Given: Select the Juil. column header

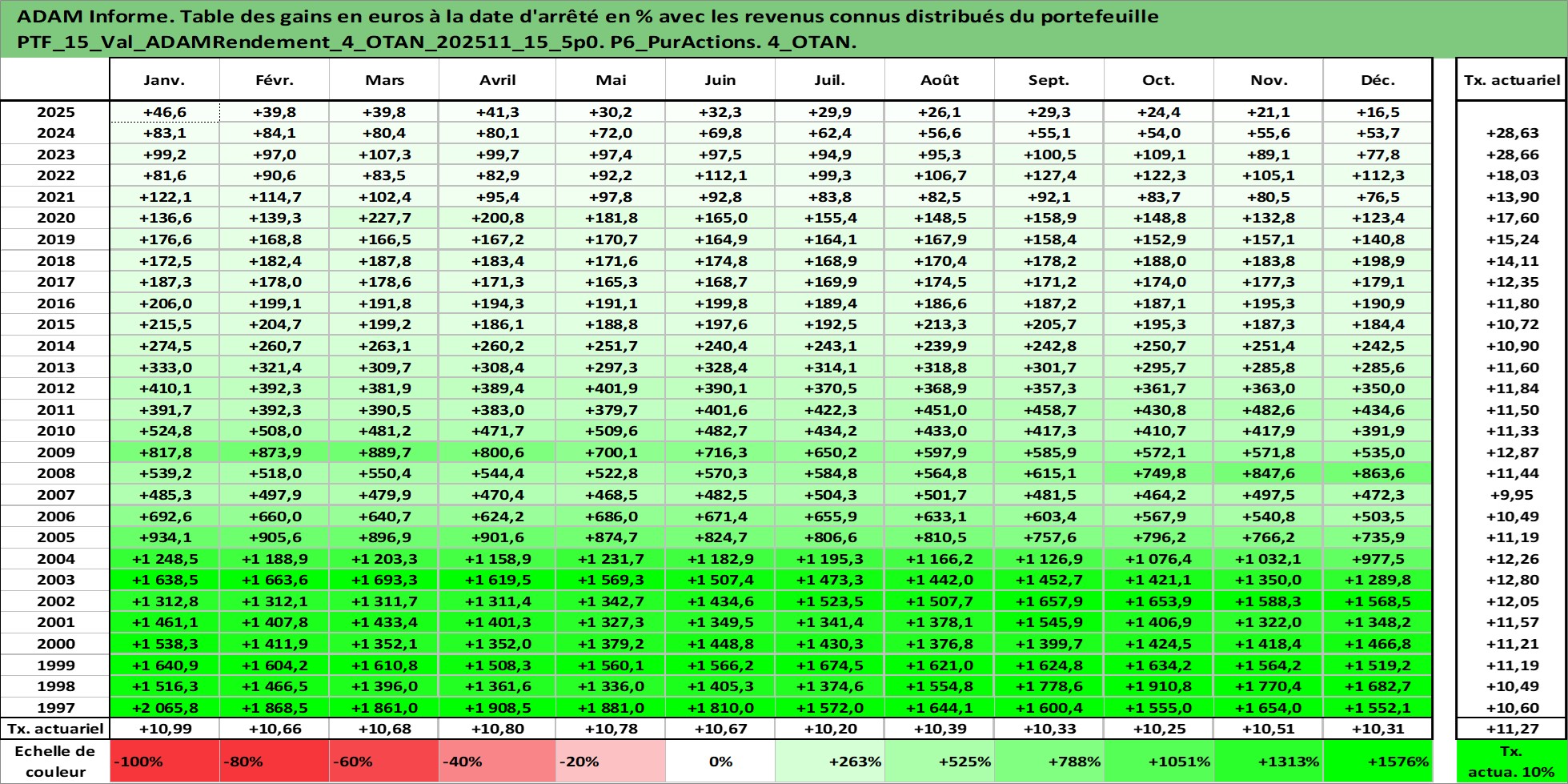Looking at the screenshot, I should pyautogui.click(x=830, y=80).
